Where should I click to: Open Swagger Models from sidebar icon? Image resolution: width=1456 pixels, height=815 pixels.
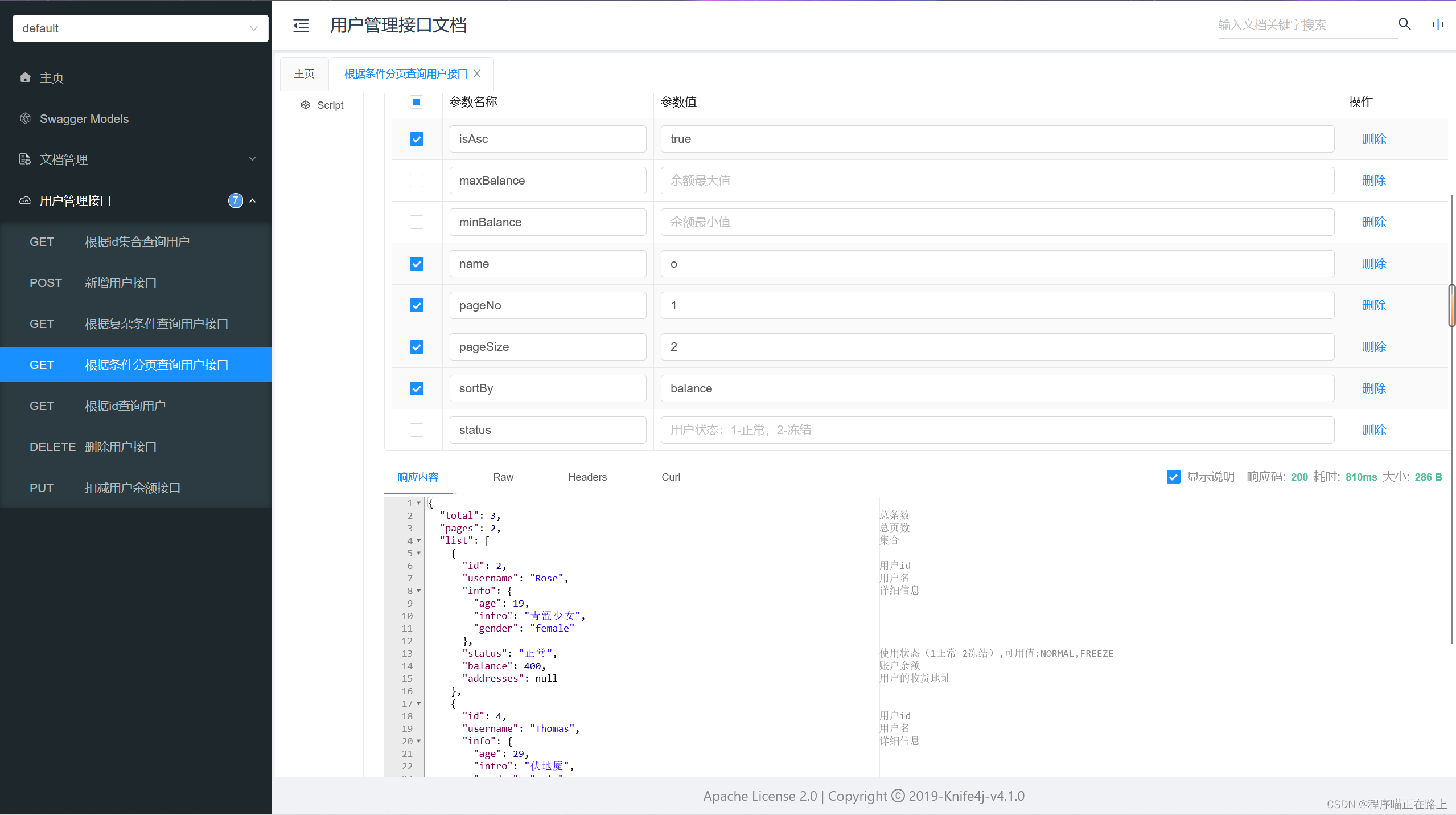pyautogui.click(x=25, y=118)
